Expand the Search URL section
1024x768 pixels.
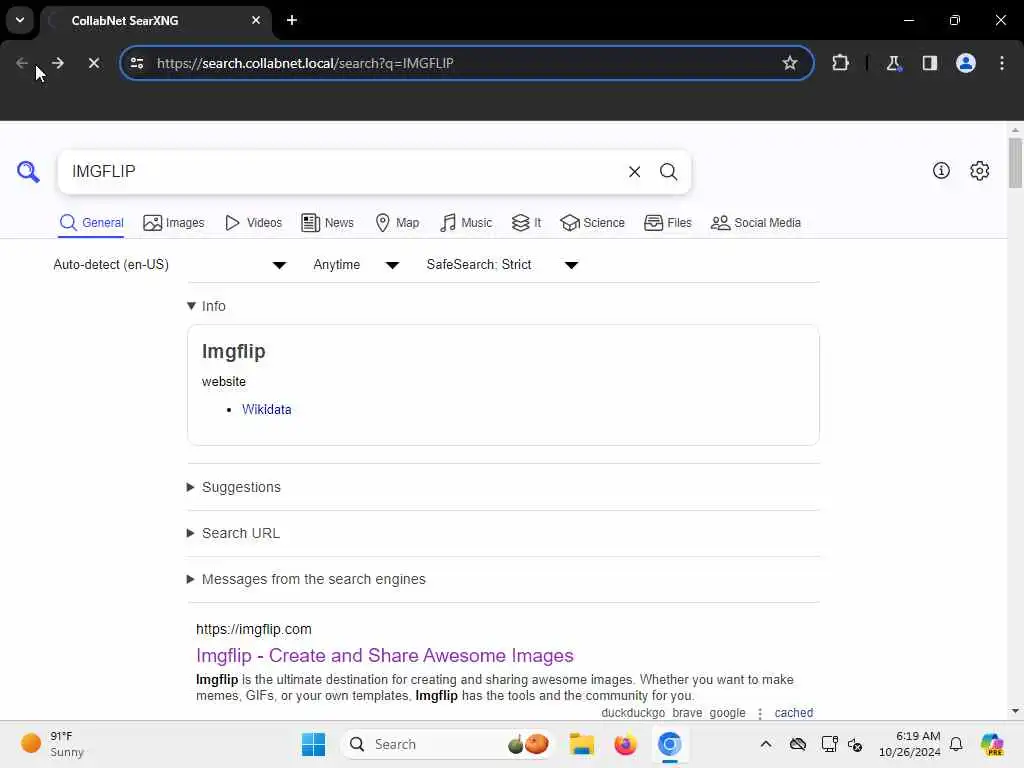click(x=233, y=533)
